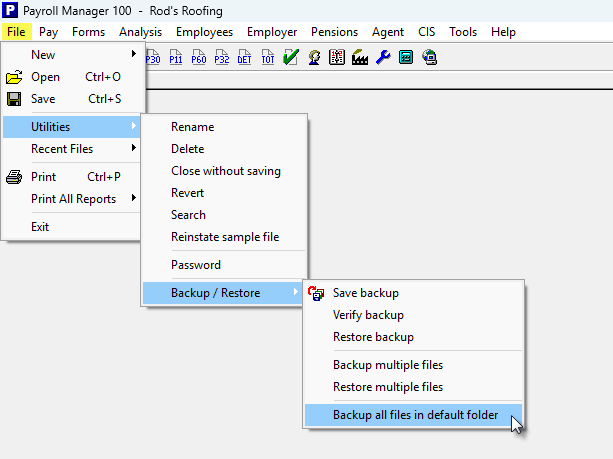
Task: Open the Employees menu
Action: click(x=204, y=32)
